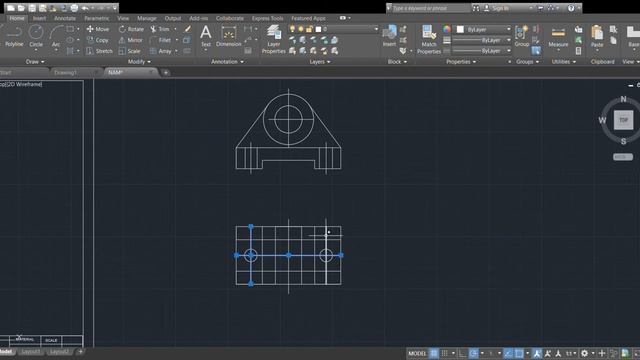Image resolution: width=640 pixels, height=360 pixels.
Task: Click the Insert block icon
Action: coord(389,36)
